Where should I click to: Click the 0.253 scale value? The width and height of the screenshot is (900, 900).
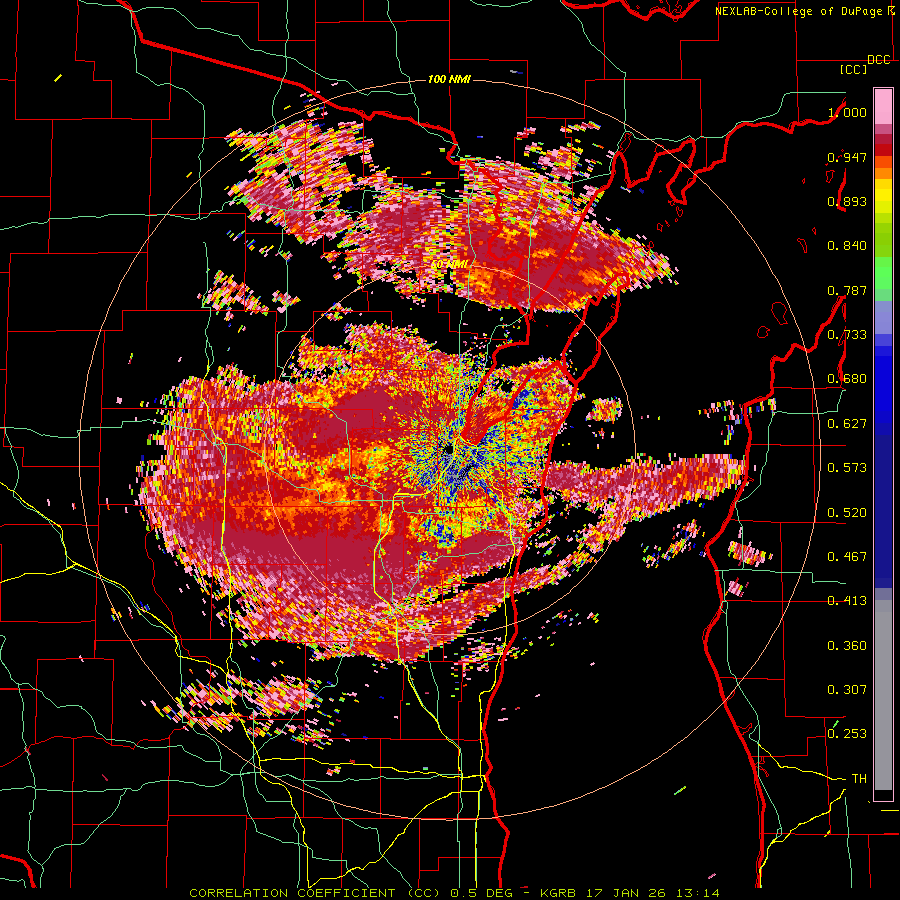tap(847, 734)
